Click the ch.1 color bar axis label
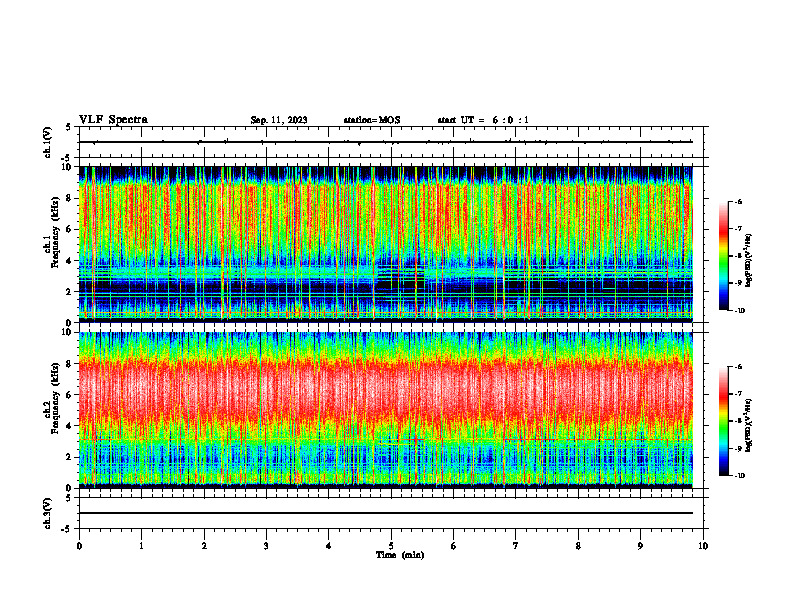 (749, 261)
